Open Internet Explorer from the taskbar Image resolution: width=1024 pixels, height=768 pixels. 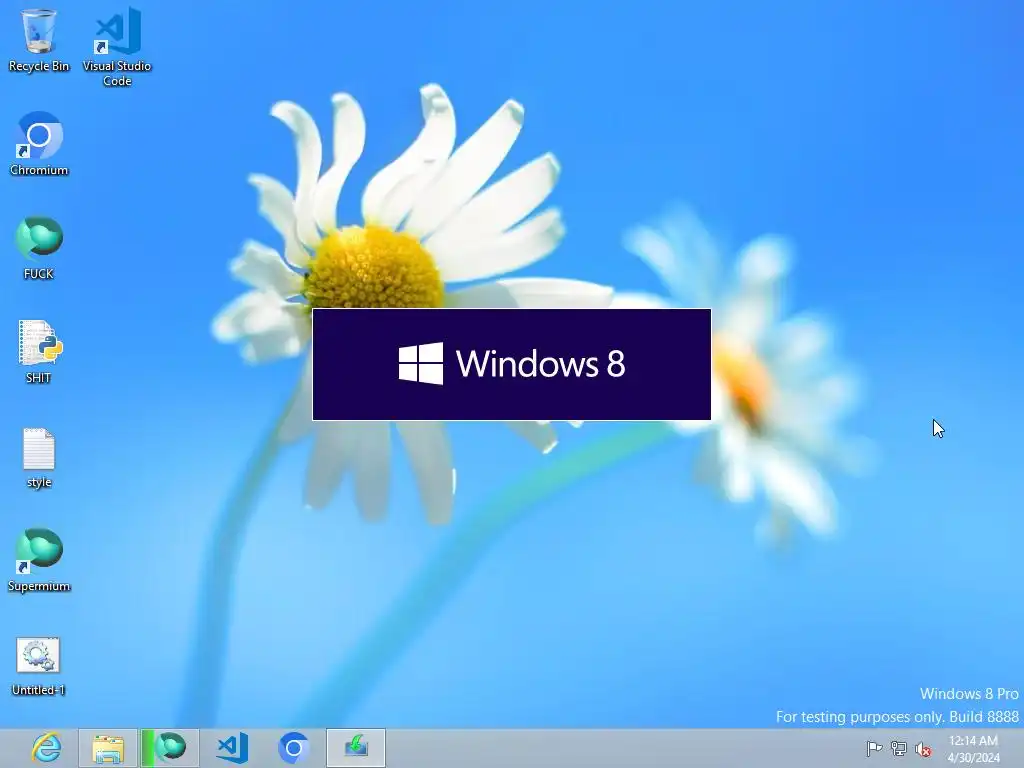(46, 748)
